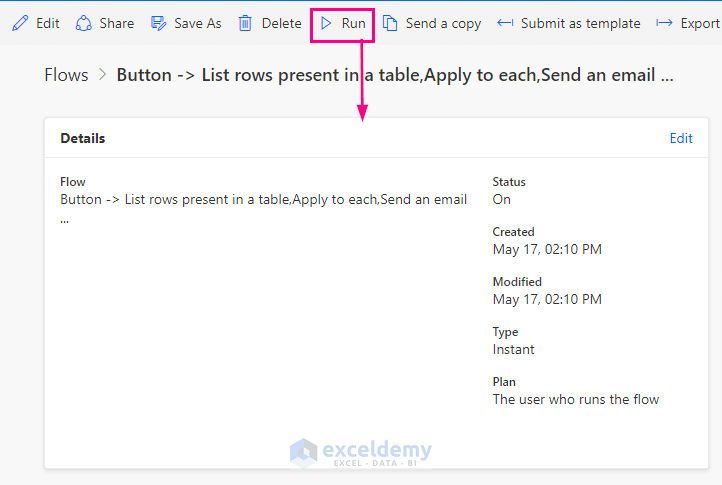Choose the Delete text label

click(281, 23)
